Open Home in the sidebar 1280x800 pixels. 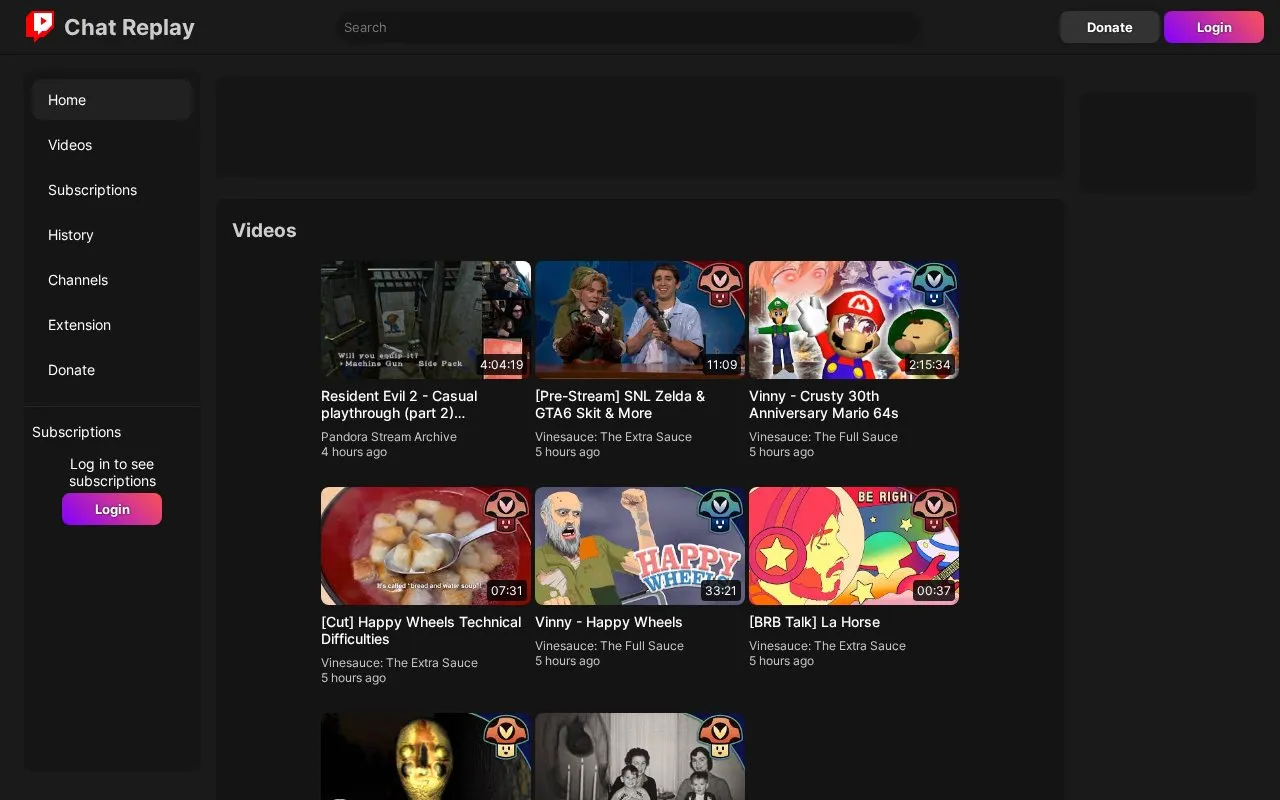pyautogui.click(x=112, y=100)
